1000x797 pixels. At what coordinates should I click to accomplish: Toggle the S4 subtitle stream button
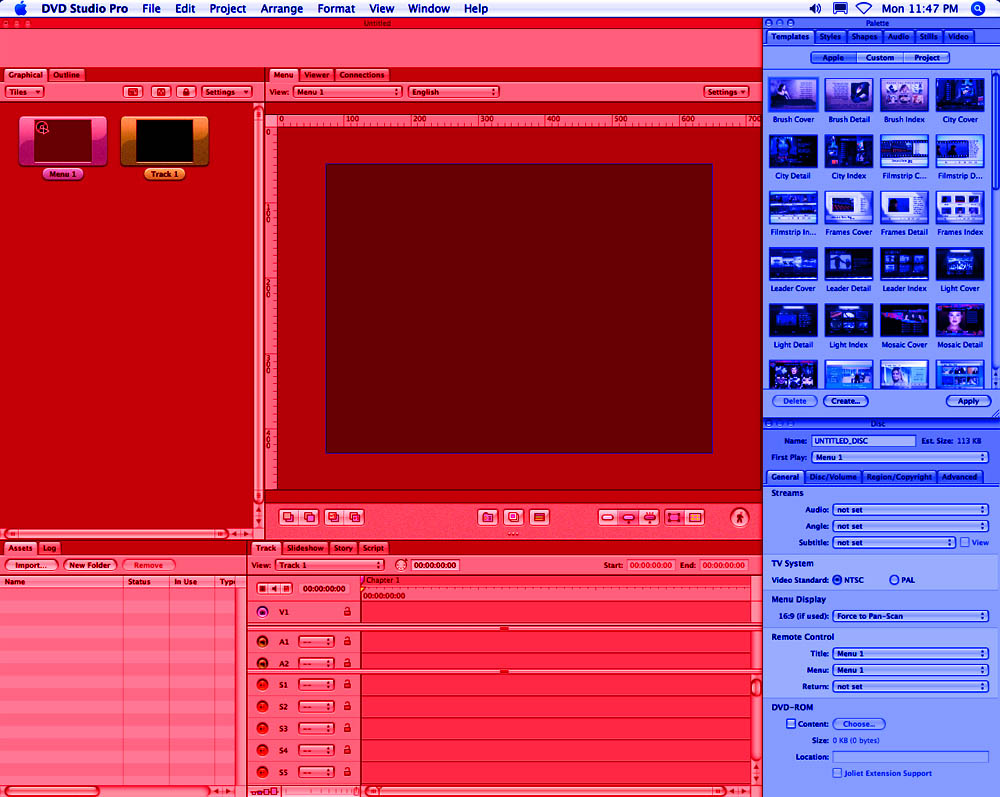[x=262, y=750]
